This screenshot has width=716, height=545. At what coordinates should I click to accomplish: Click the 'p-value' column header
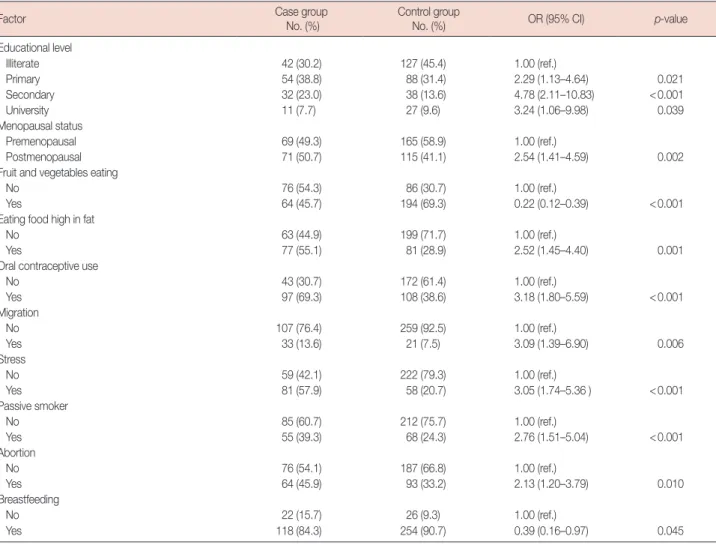(x=670, y=19)
